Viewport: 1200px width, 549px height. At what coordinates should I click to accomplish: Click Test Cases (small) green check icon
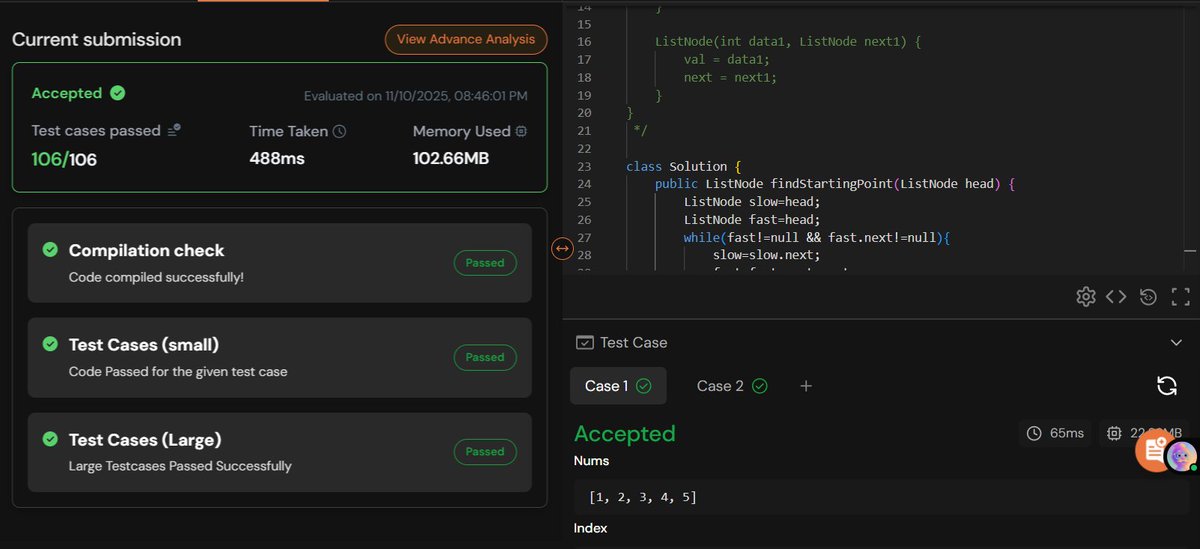[50, 344]
